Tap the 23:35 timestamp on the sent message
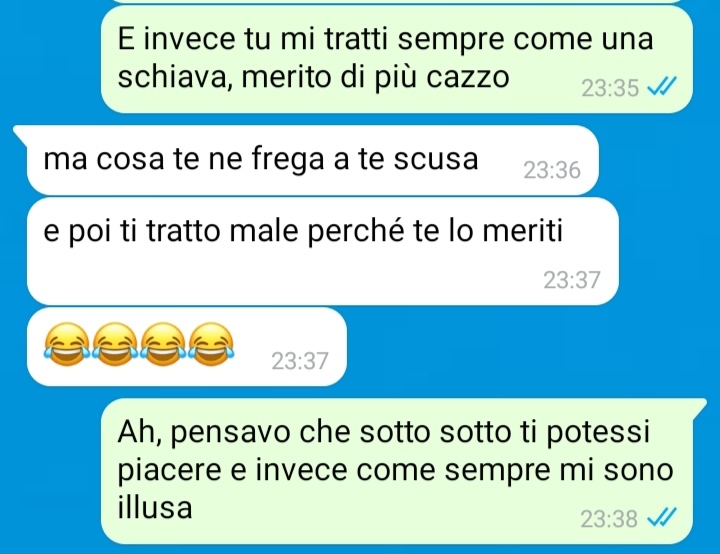Viewport: 720px width, 554px height. 610,87
